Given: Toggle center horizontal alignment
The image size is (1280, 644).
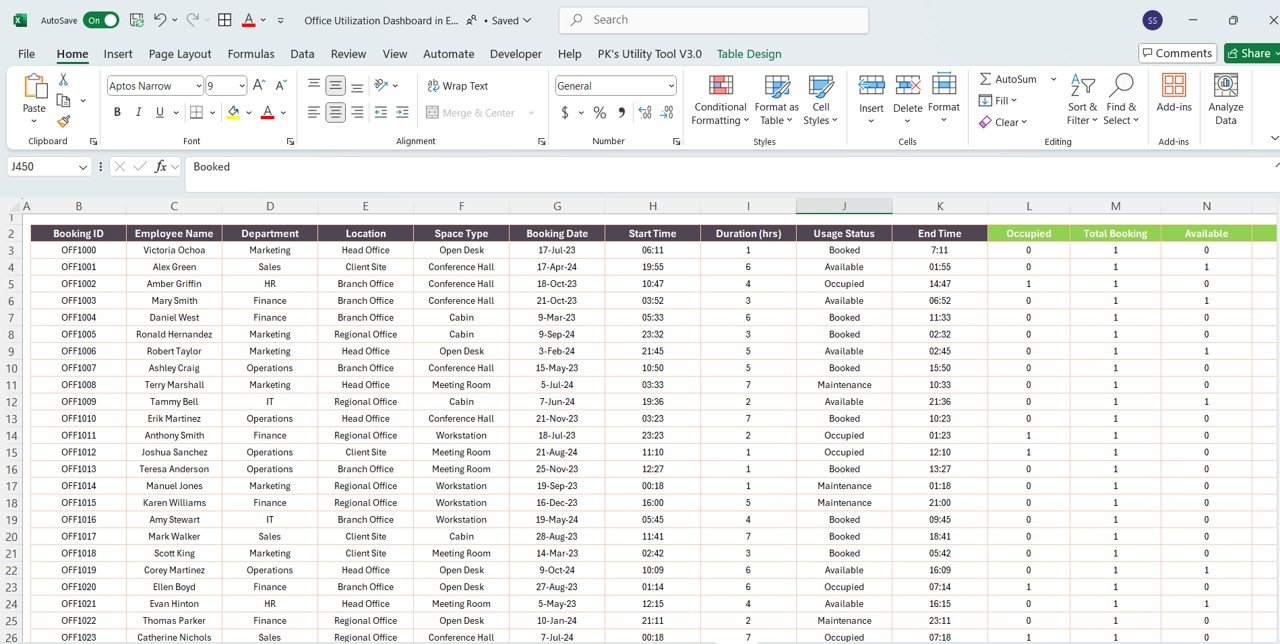Looking at the screenshot, I should [335, 113].
